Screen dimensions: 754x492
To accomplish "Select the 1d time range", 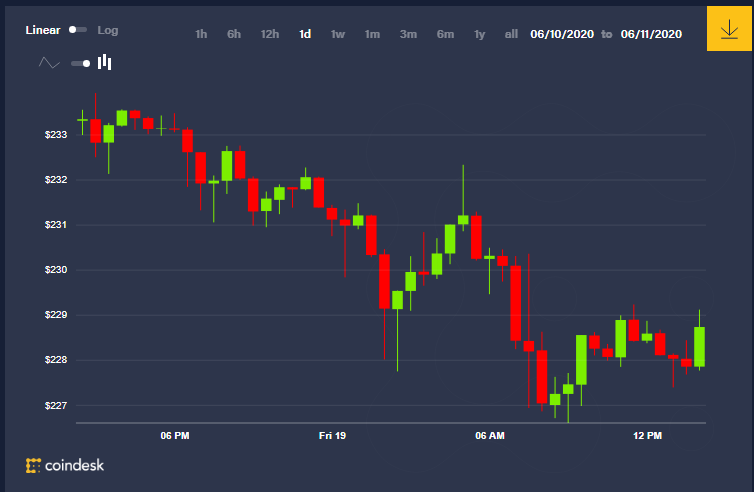I will [305, 34].
